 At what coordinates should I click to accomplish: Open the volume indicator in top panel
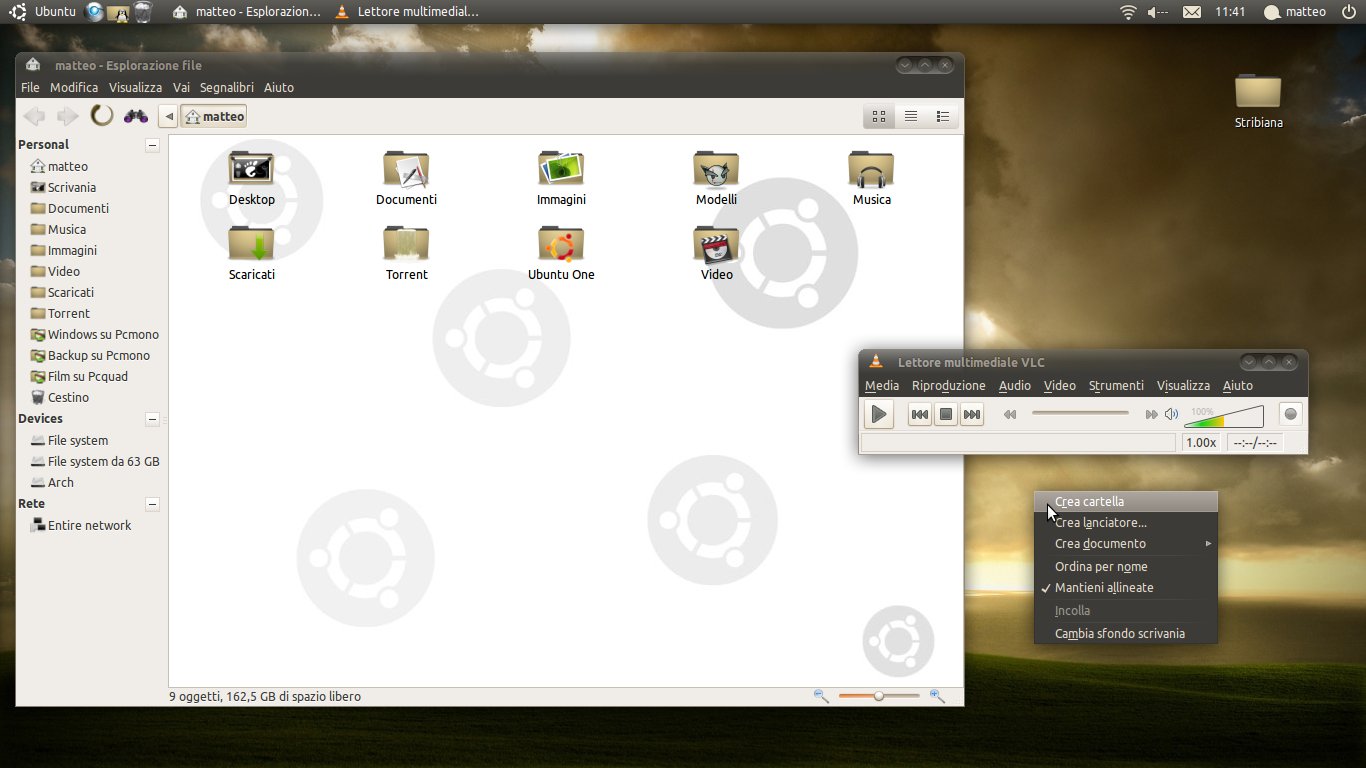(x=1158, y=12)
